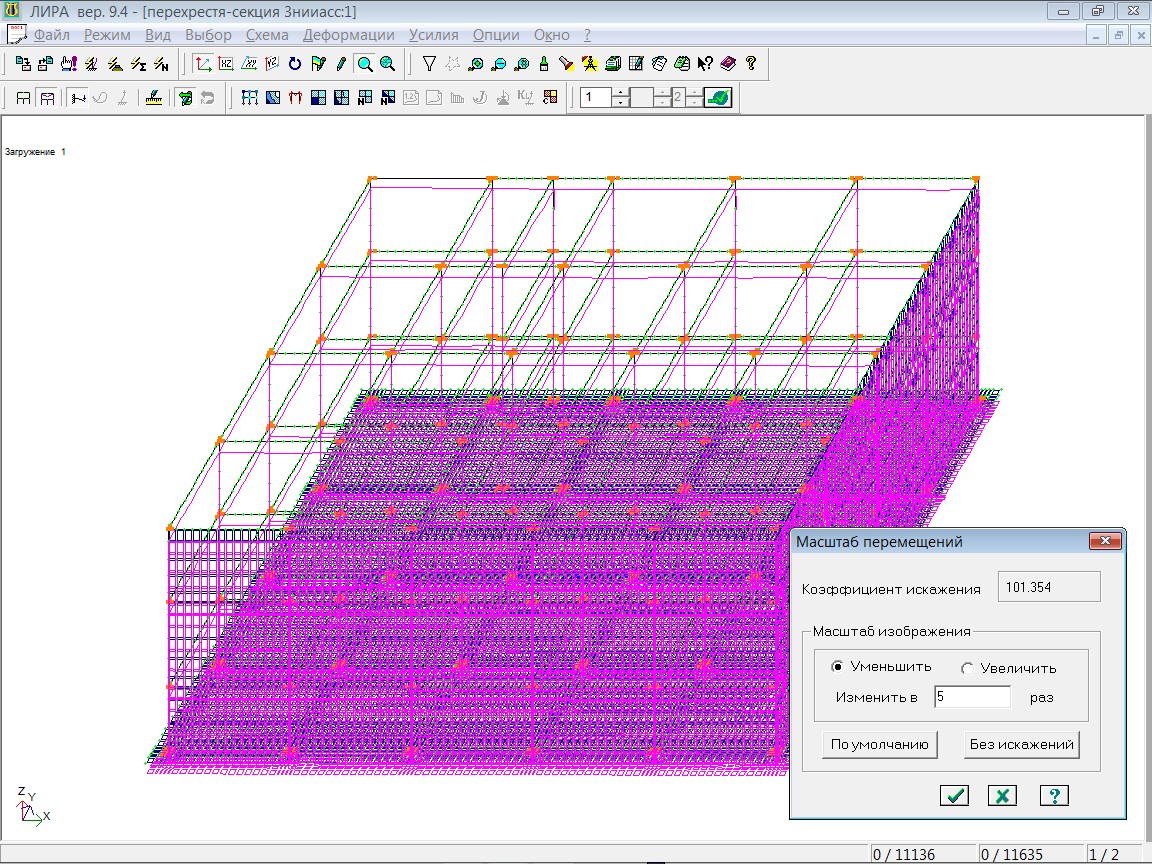
Task: Click the flashlight icon in toolbar
Action: click(566, 64)
